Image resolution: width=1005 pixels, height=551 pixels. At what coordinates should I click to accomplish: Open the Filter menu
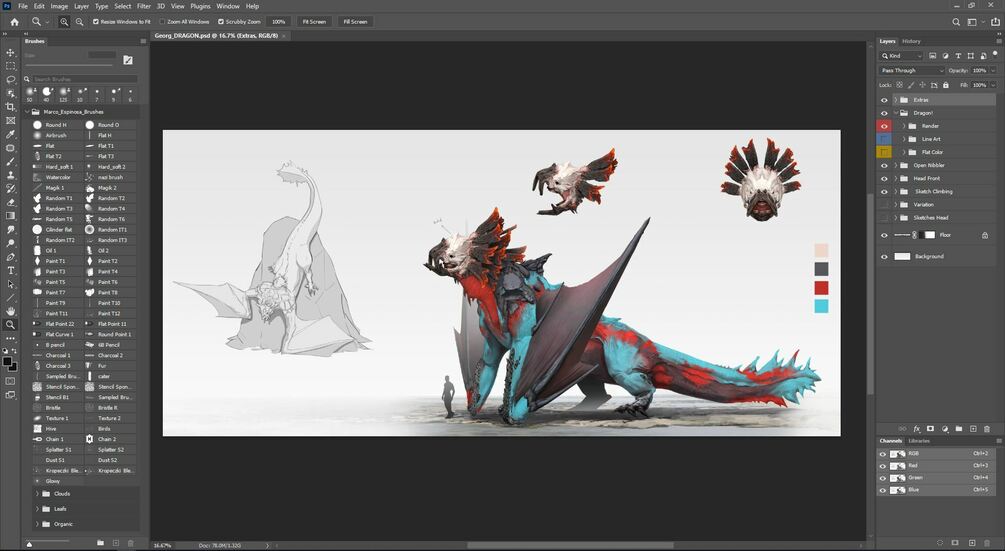[x=144, y=6]
